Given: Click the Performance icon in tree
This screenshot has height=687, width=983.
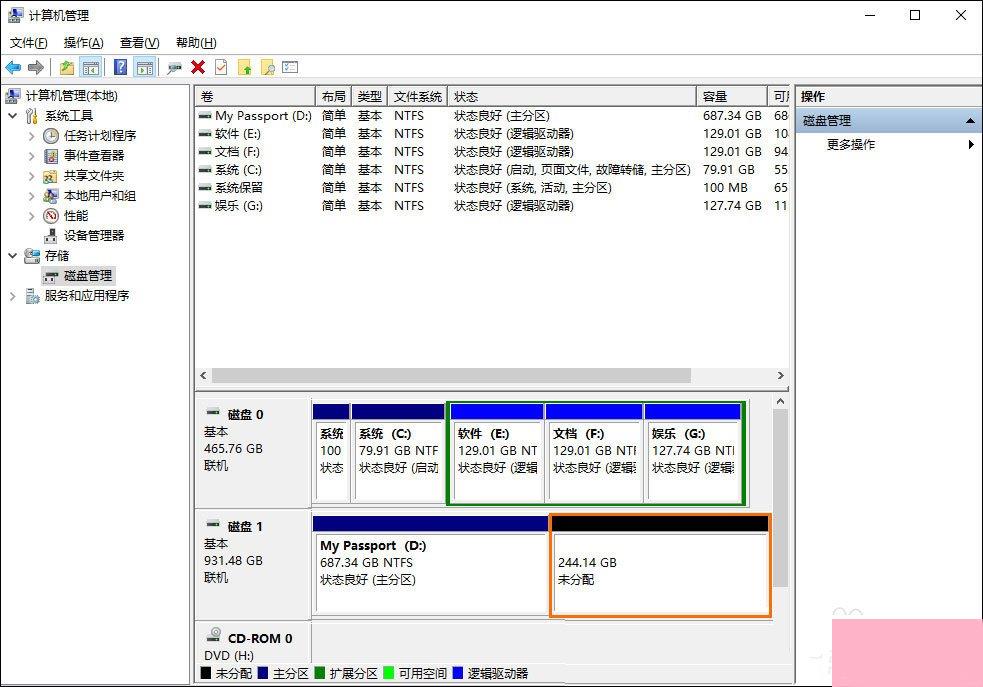Looking at the screenshot, I should (x=51, y=216).
